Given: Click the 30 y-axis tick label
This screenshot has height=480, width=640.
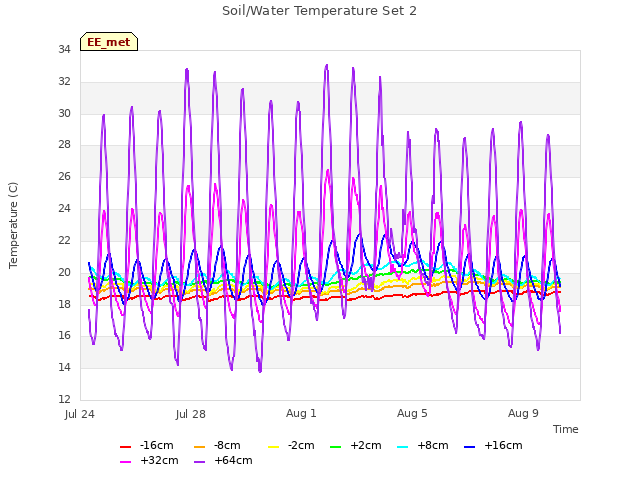Looking at the screenshot, I should coord(64,113).
